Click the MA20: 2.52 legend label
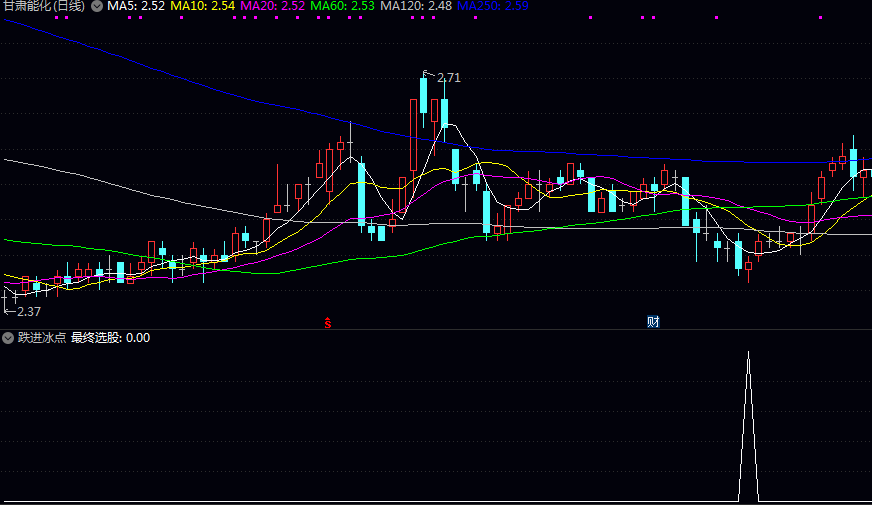 pos(273,6)
